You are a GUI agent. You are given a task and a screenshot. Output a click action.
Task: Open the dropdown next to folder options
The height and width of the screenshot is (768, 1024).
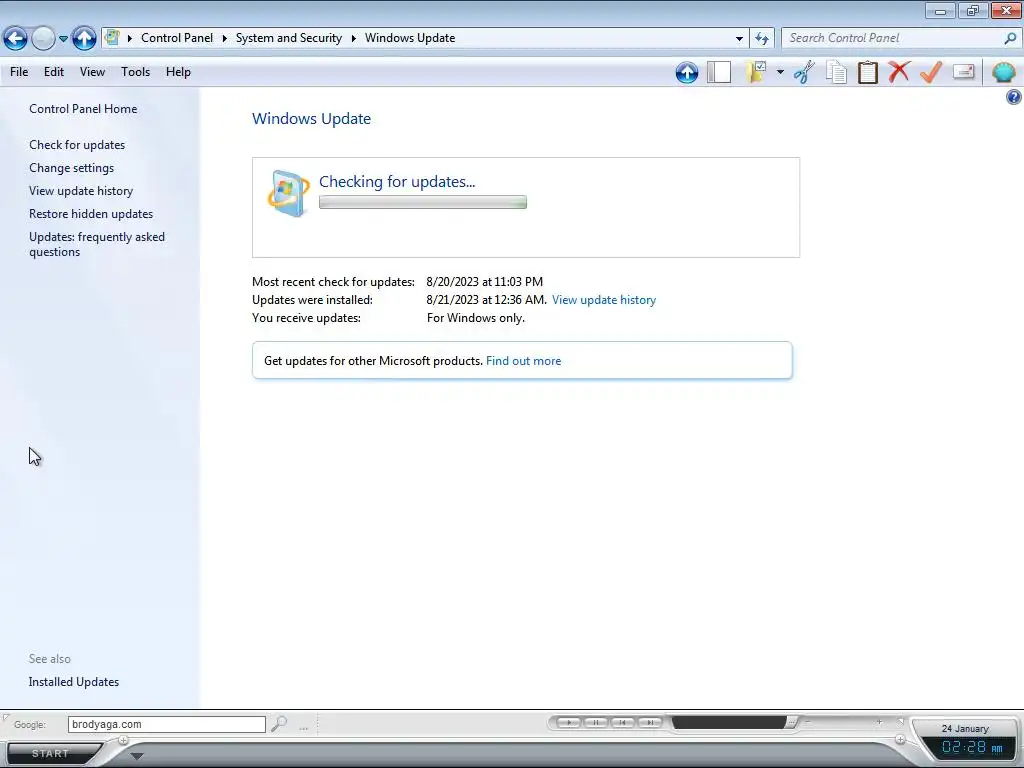tap(780, 72)
